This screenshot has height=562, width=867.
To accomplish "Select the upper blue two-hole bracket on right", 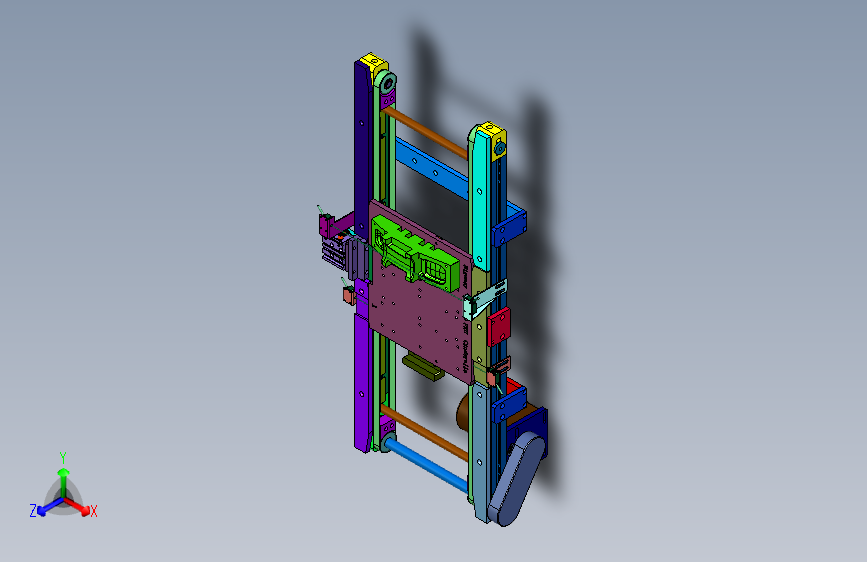I will point(509,227).
